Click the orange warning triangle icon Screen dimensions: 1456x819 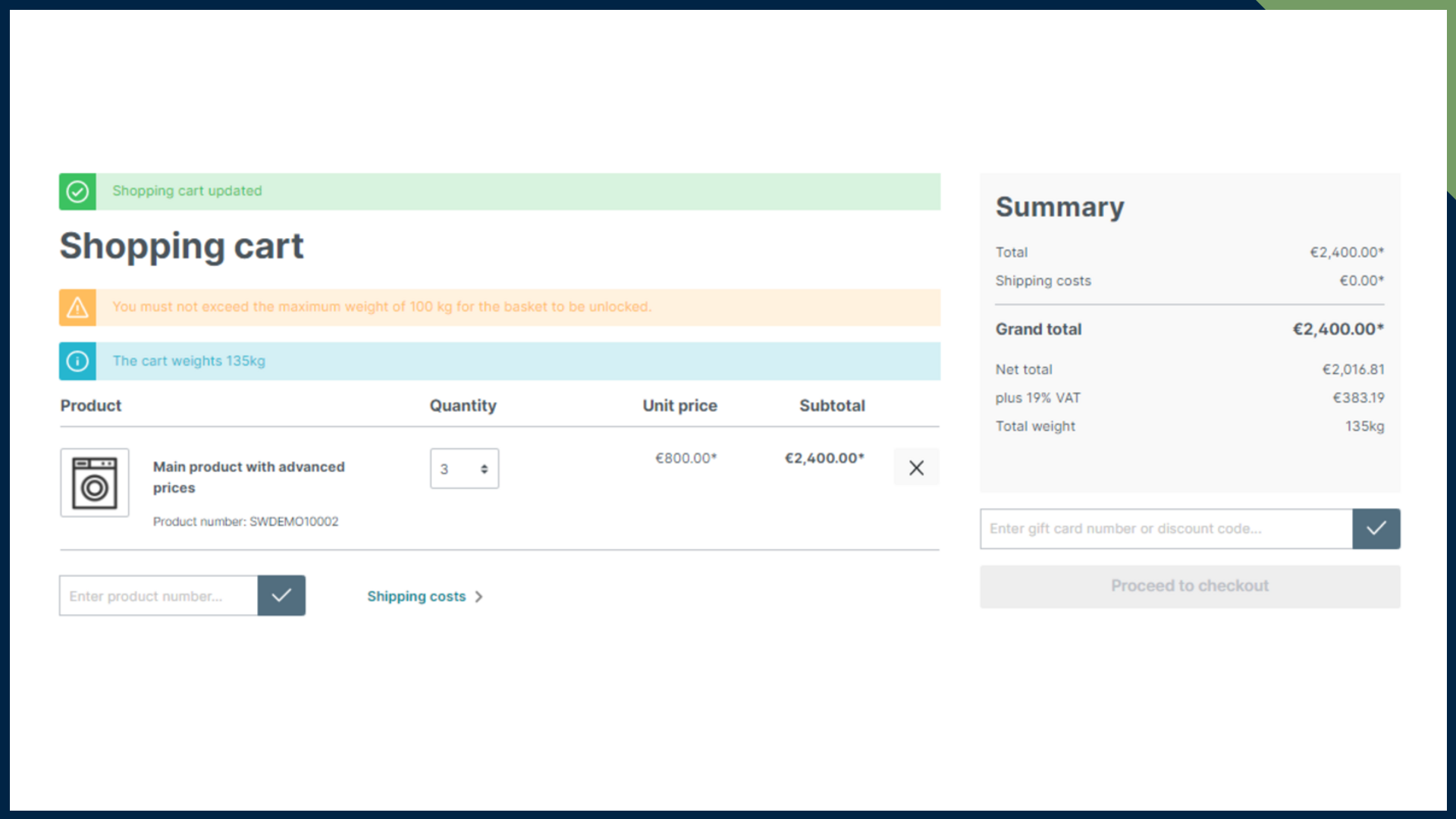77,307
